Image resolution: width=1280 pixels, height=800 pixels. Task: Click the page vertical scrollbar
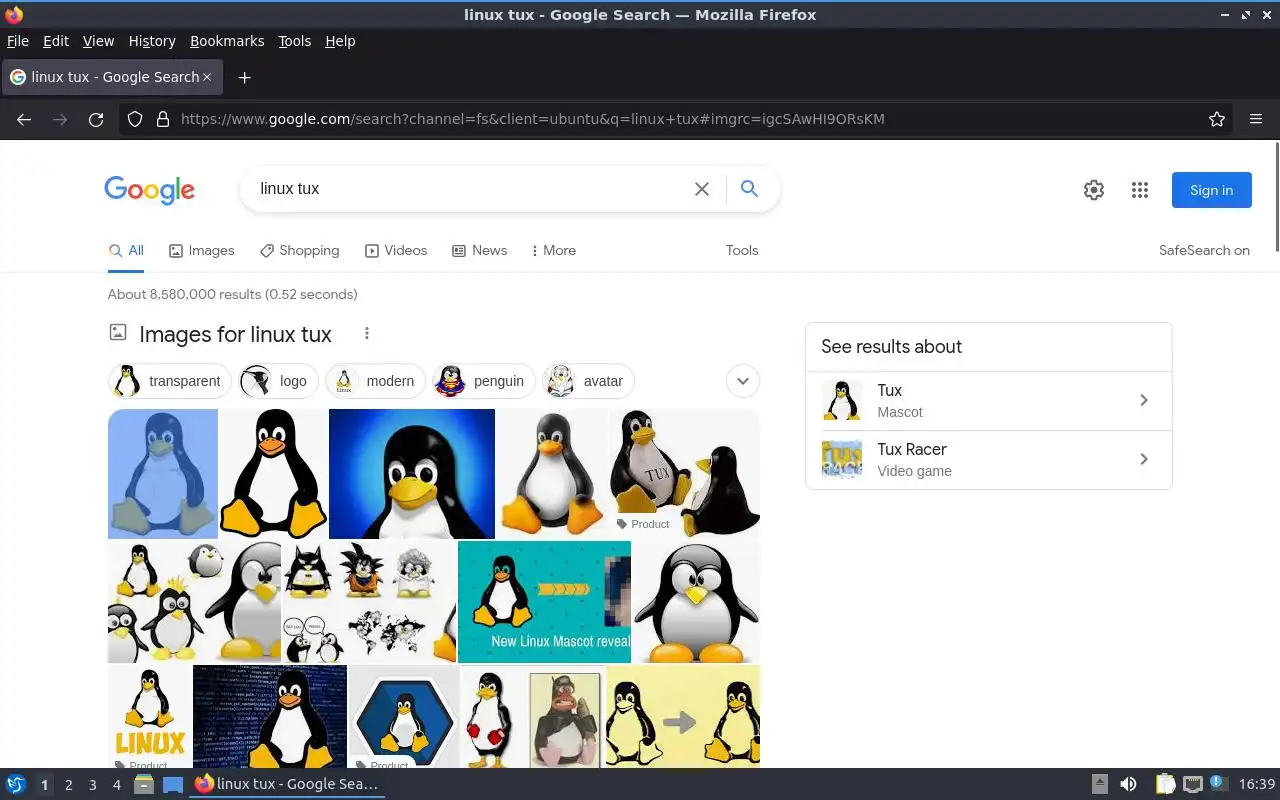tap(1275, 197)
